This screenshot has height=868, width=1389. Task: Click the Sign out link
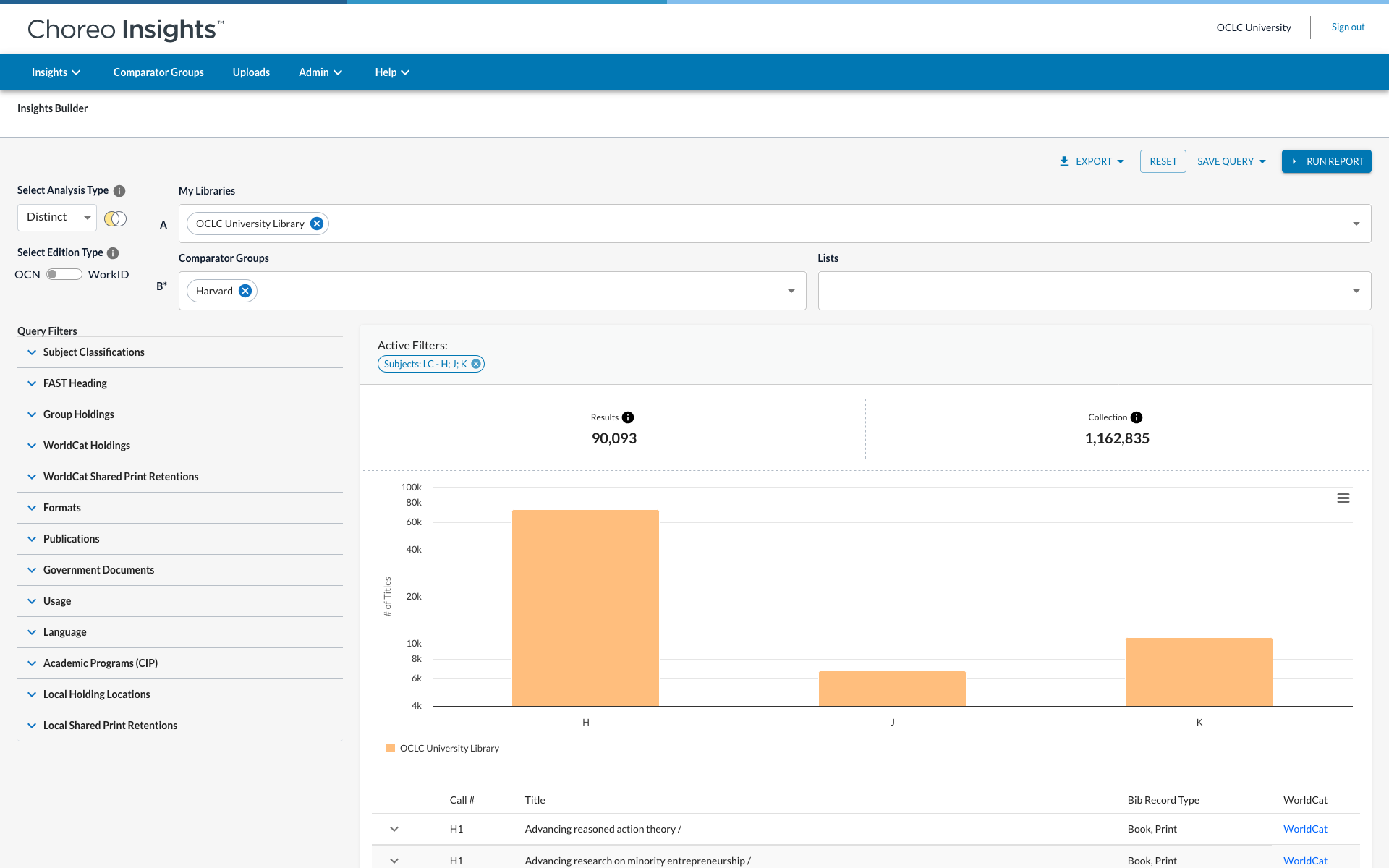pos(1348,27)
